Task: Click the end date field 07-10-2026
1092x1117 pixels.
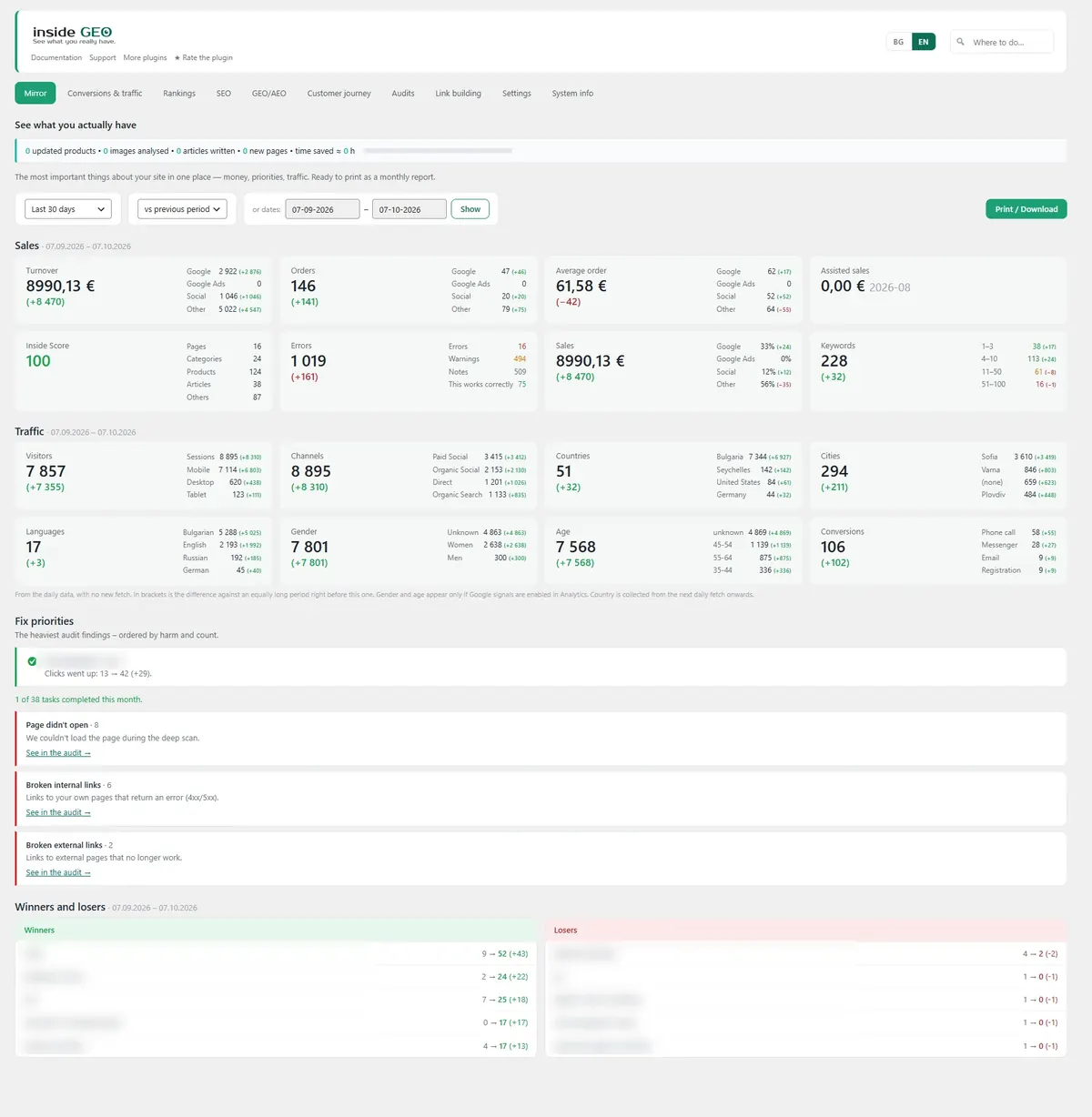Action: pos(409,209)
